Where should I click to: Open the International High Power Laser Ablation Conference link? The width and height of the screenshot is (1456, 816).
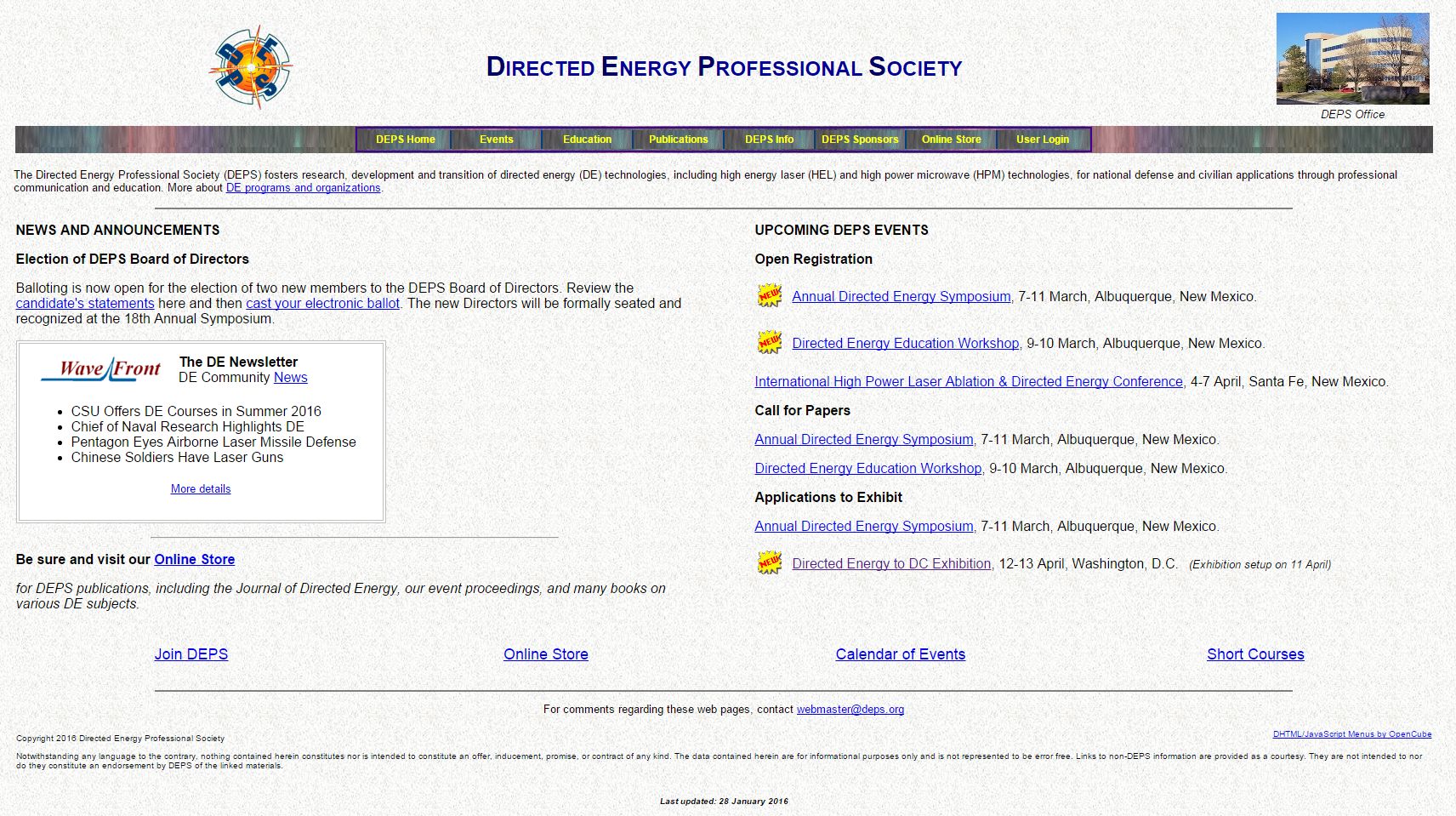click(969, 382)
